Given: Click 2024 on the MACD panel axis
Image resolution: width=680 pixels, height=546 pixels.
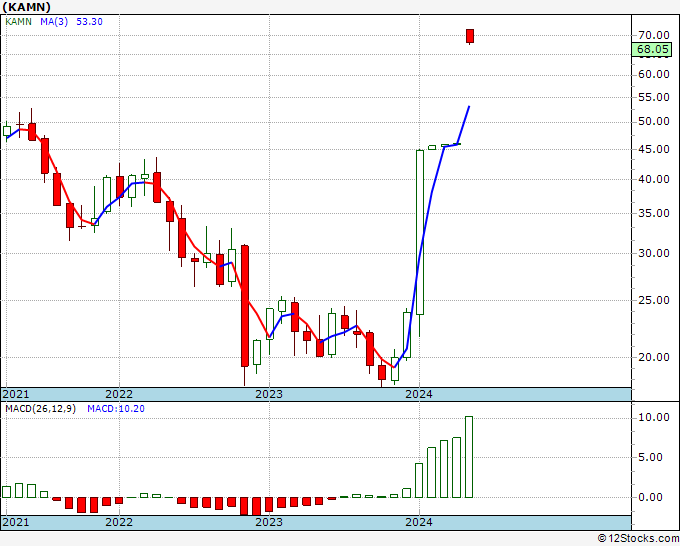Looking at the screenshot, I should click(x=419, y=522).
